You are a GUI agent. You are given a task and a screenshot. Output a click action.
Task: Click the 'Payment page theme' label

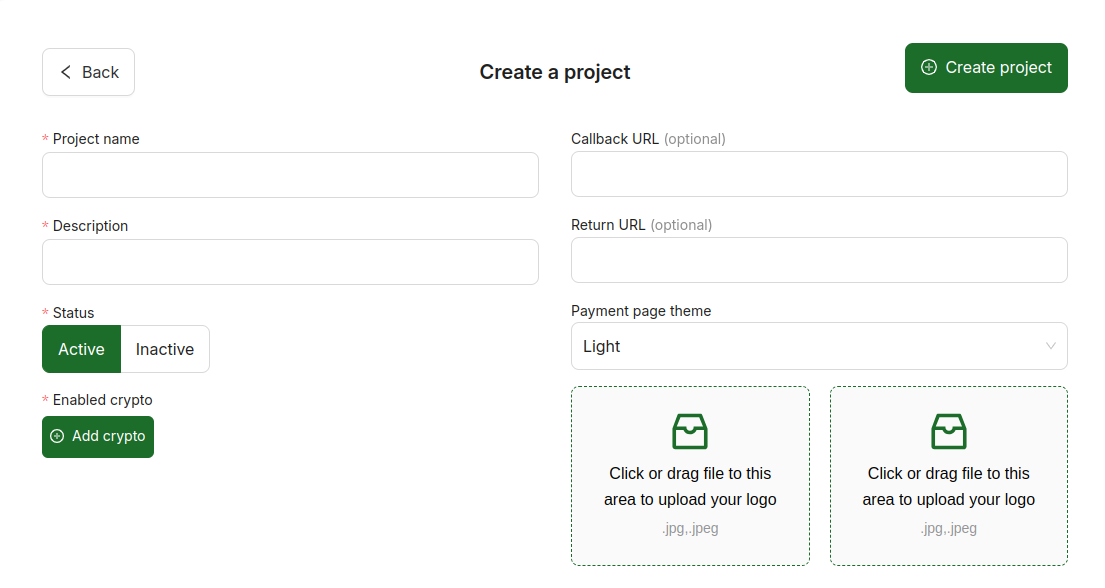point(641,311)
